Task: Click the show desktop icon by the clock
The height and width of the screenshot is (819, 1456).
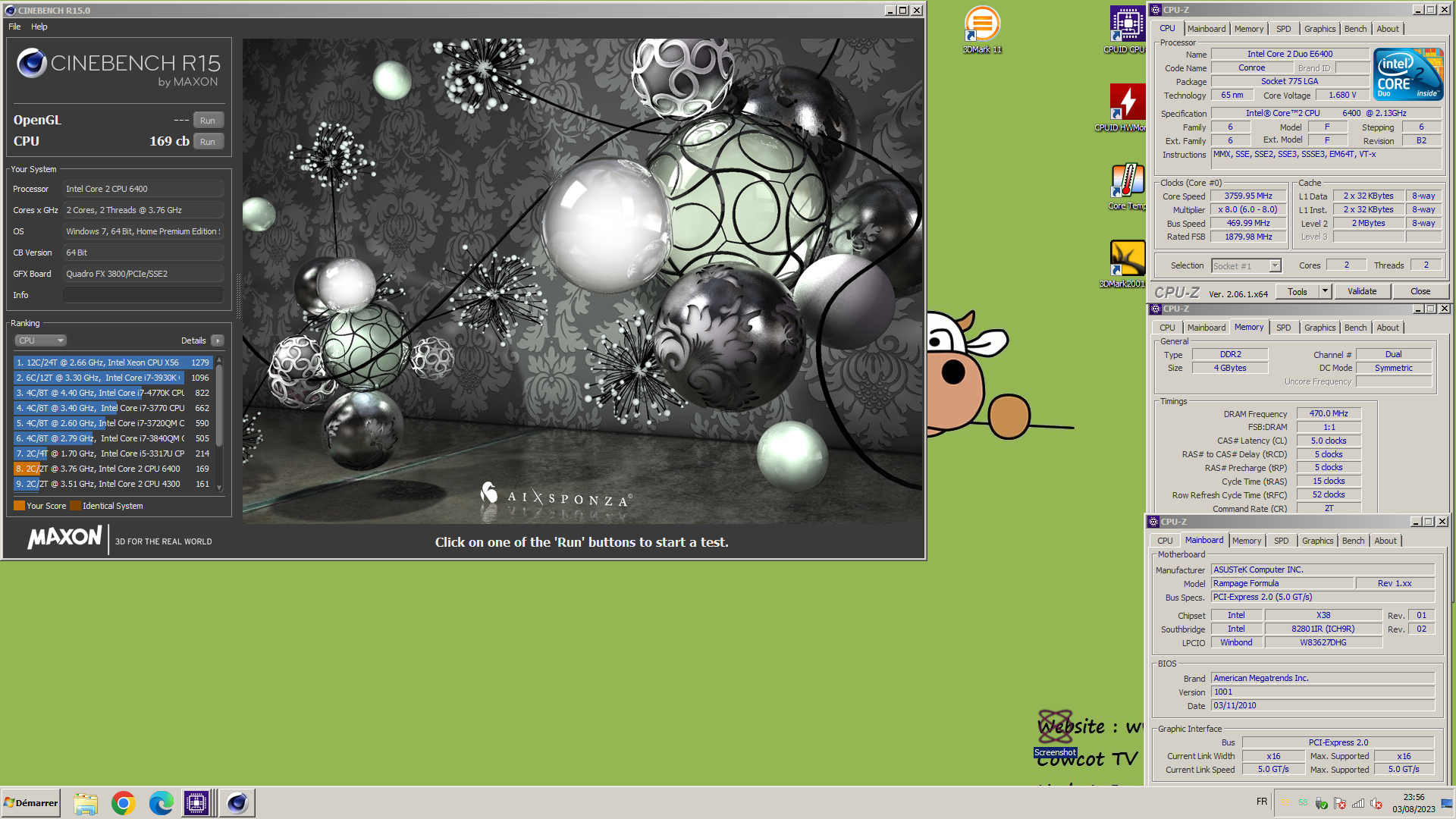Action: point(1447,803)
